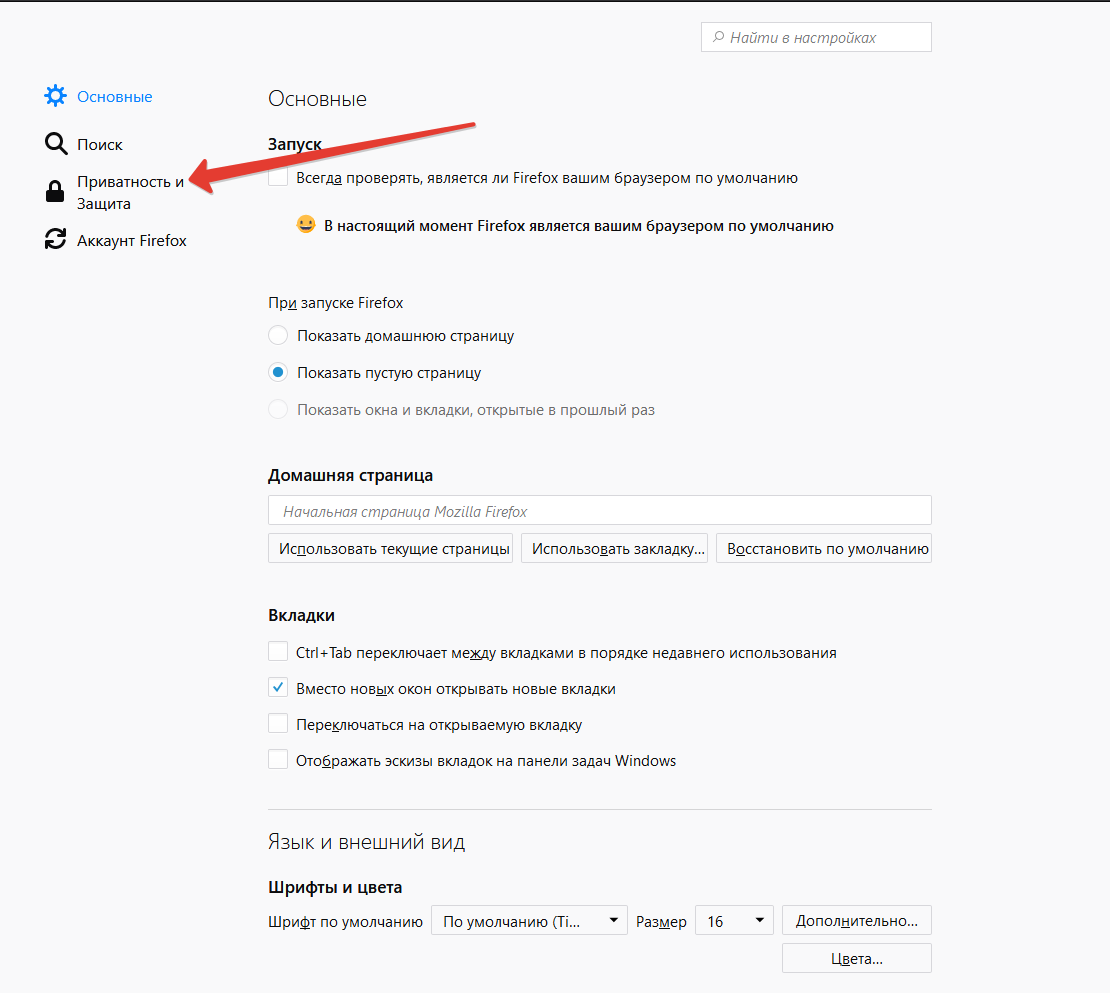Screen dimensions: 1110x993
Task: Open the default font dropdown
Action: [x=530, y=921]
